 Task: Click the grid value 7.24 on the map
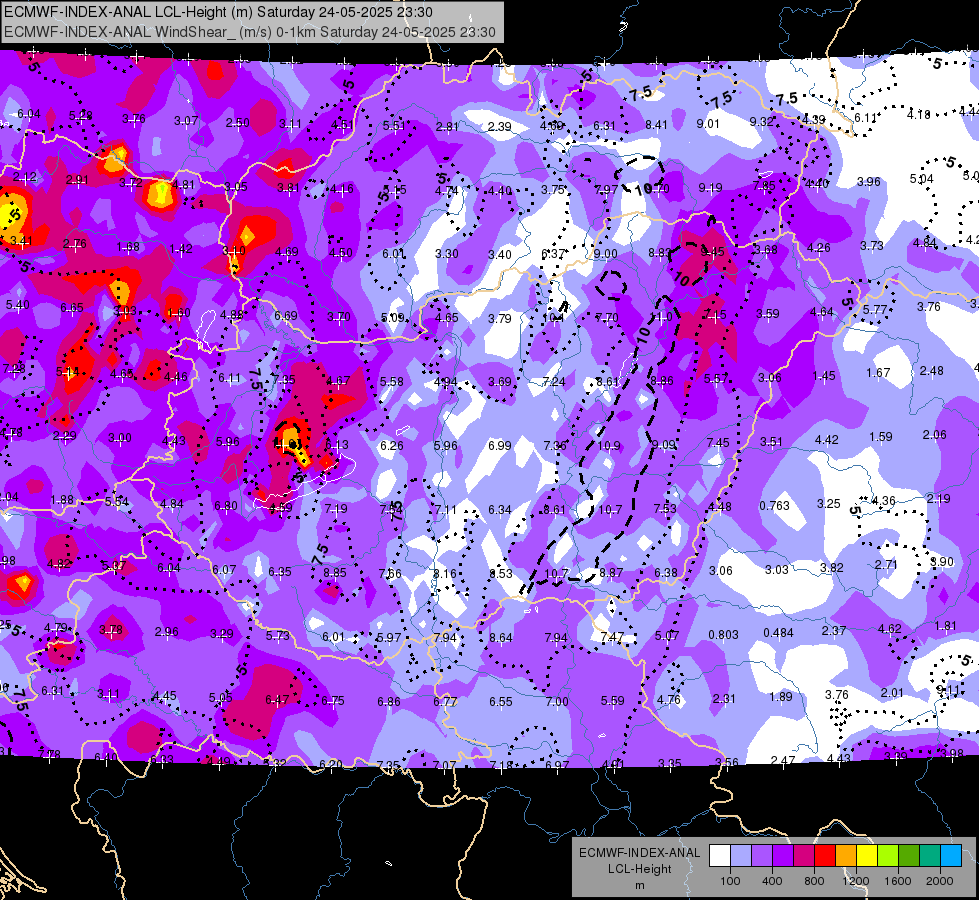(x=554, y=381)
